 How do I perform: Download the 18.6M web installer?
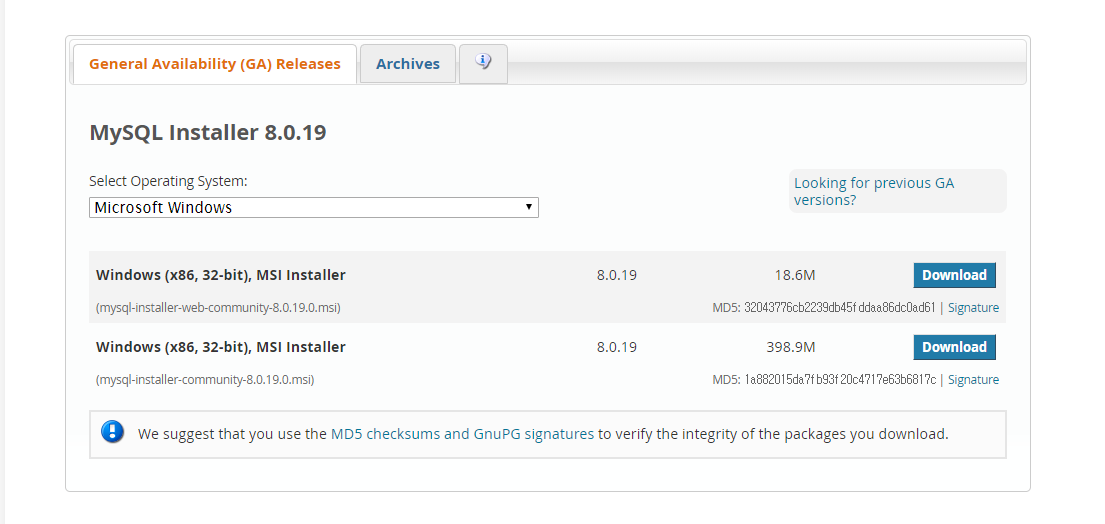click(954, 275)
